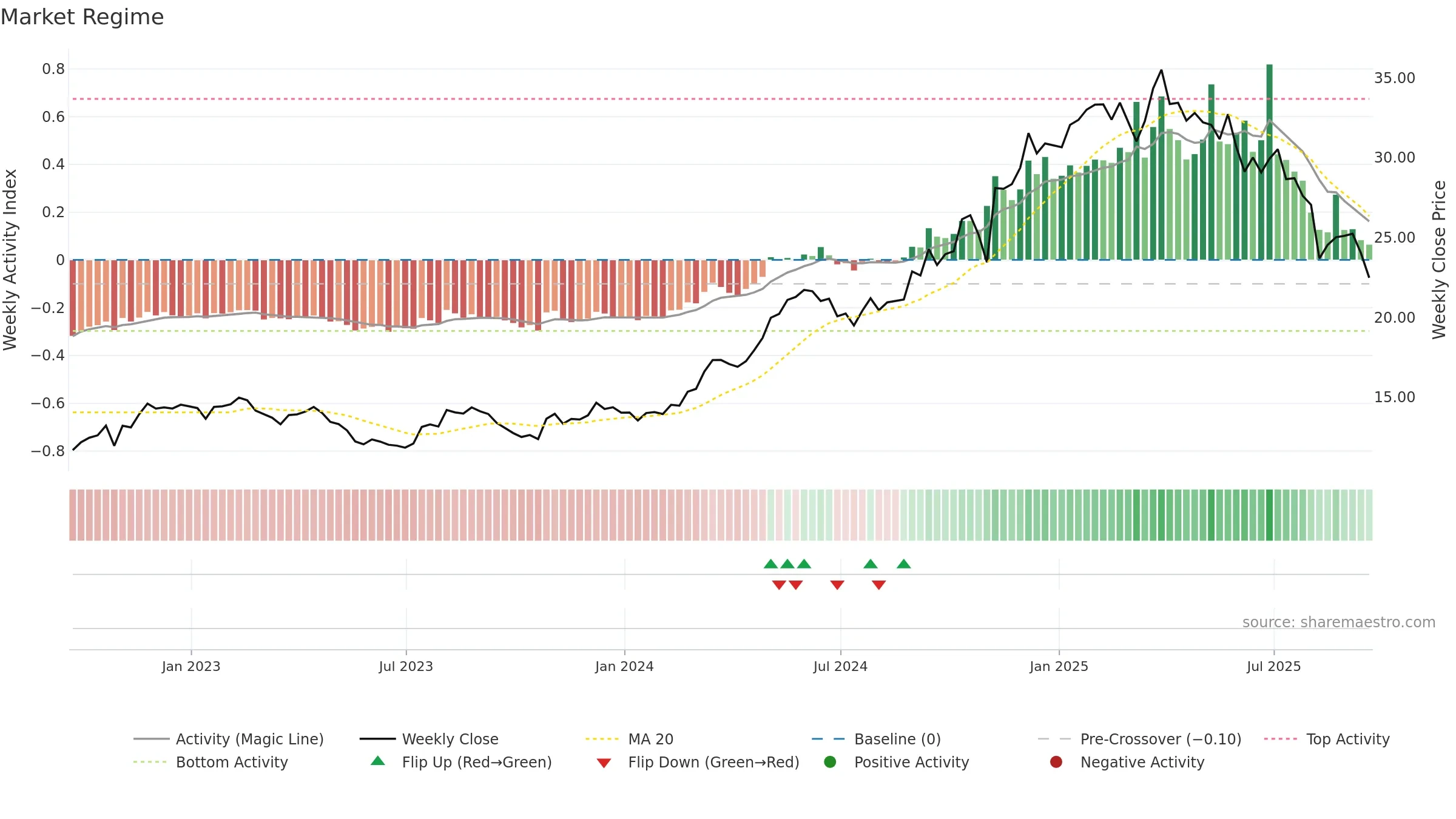Click the Jul 2025 axis label
Screen dimensions: 1456x819
[1274, 667]
